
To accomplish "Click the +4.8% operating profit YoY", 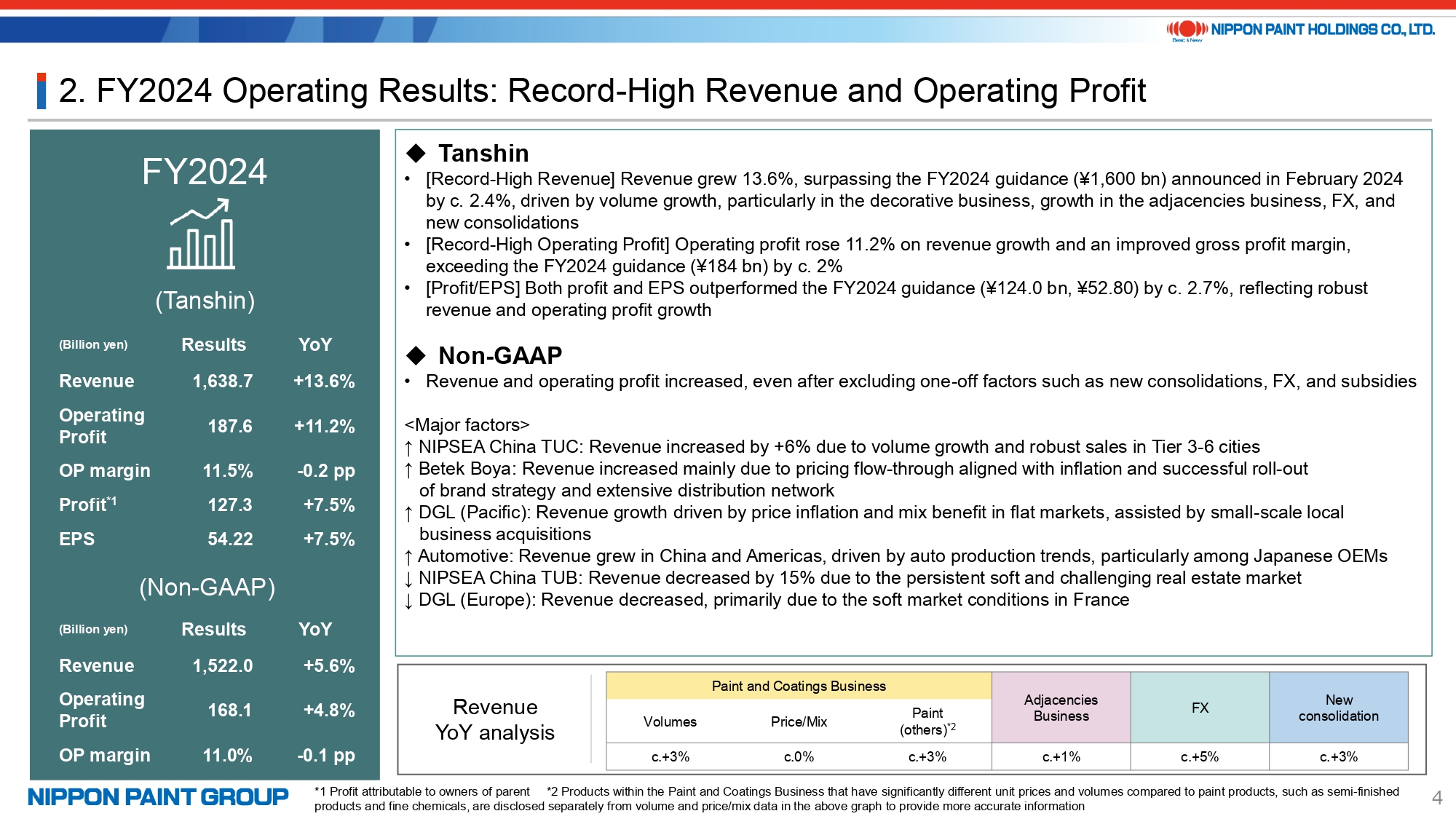I will click(329, 710).
